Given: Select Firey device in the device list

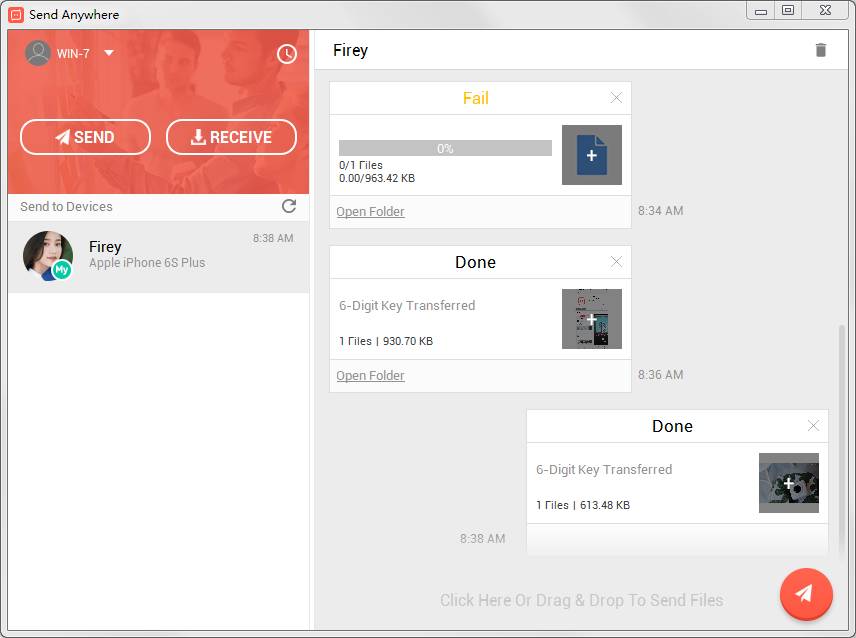Looking at the screenshot, I should pyautogui.click(x=158, y=257).
